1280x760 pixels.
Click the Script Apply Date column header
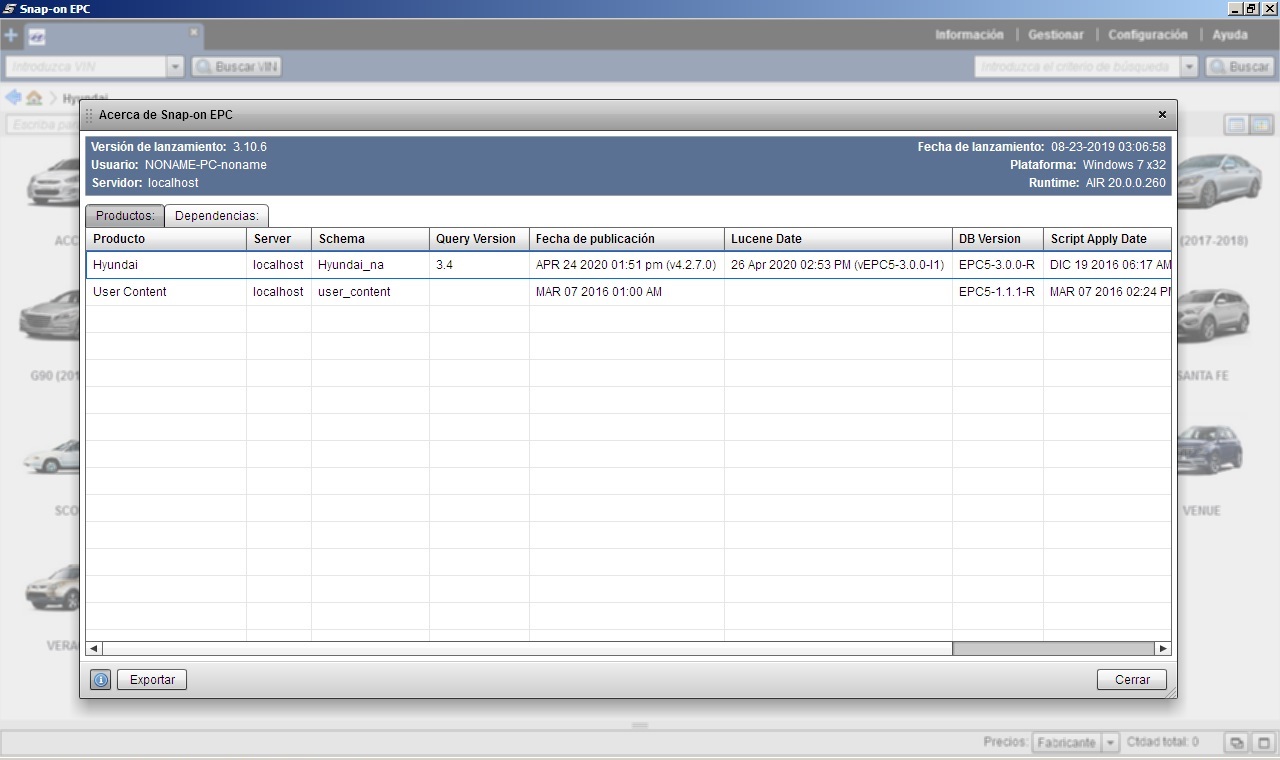click(x=1107, y=239)
